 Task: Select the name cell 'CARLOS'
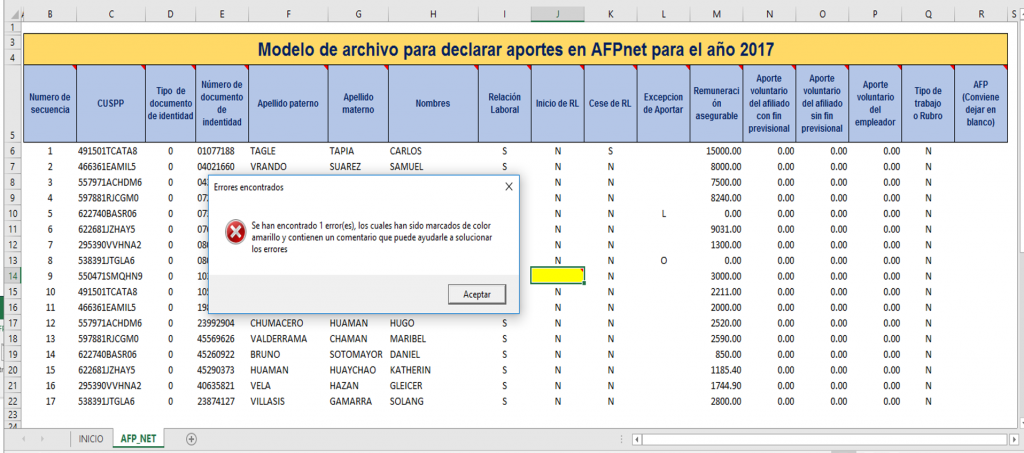coord(433,151)
